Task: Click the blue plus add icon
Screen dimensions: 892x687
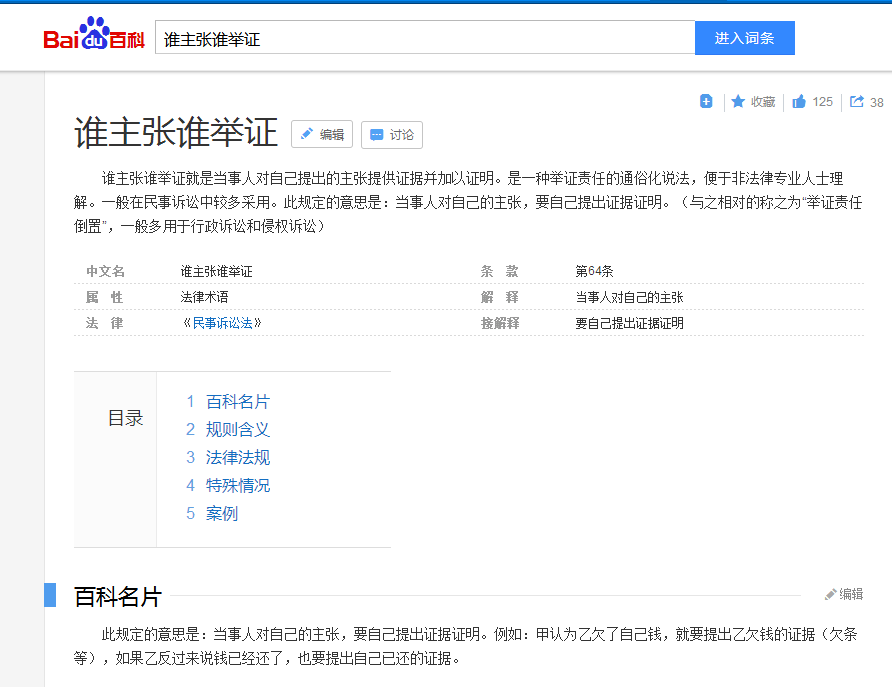Action: [x=706, y=101]
